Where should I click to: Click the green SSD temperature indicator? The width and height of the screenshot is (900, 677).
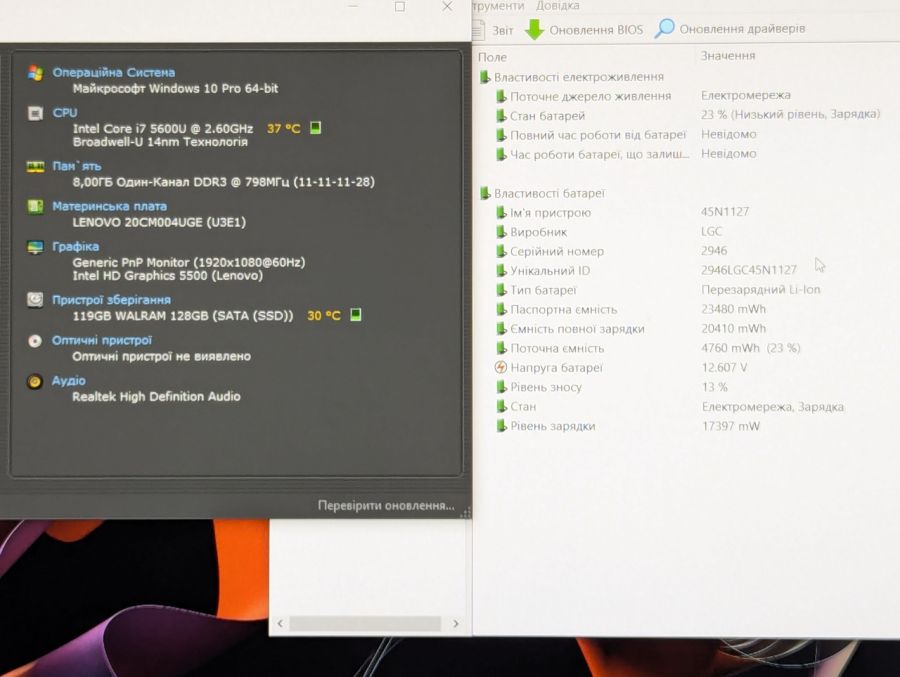pyautogui.click(x=356, y=315)
